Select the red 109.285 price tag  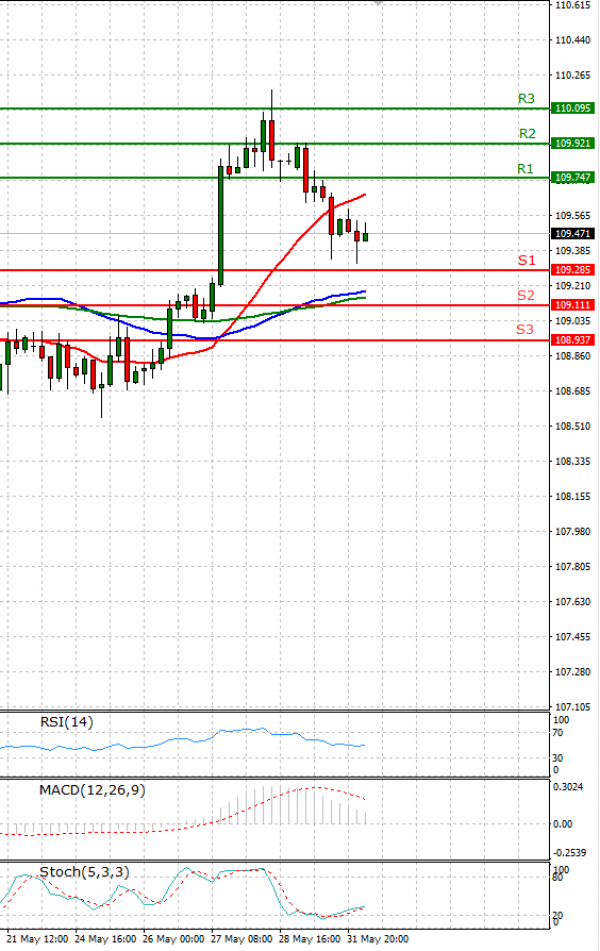point(573,270)
